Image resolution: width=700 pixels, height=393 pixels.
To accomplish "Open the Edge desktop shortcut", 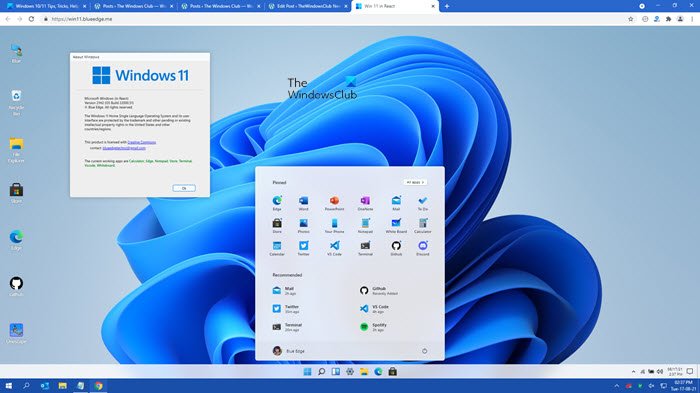I will tap(17, 240).
